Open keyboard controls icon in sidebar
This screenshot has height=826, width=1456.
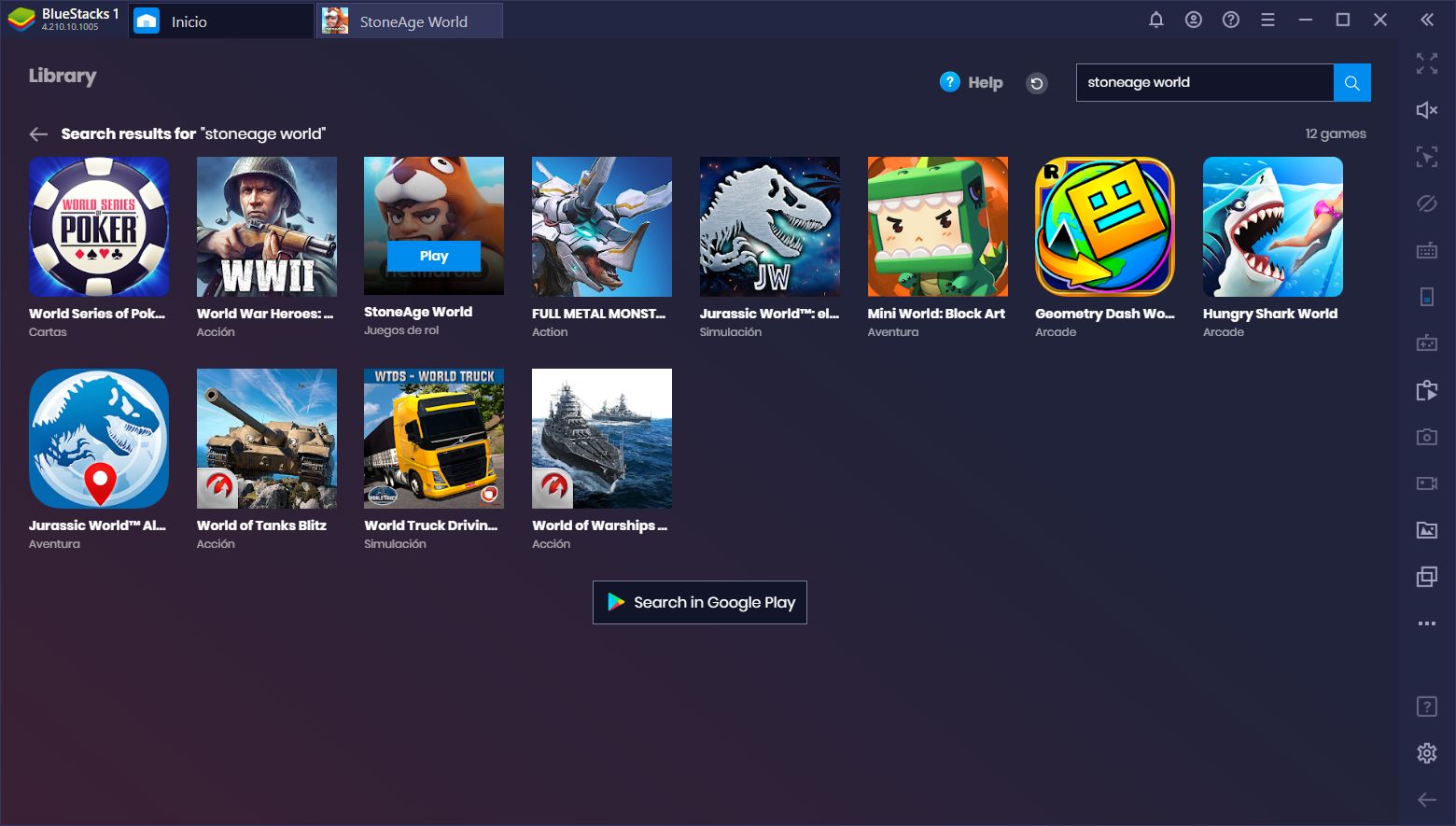point(1427,250)
